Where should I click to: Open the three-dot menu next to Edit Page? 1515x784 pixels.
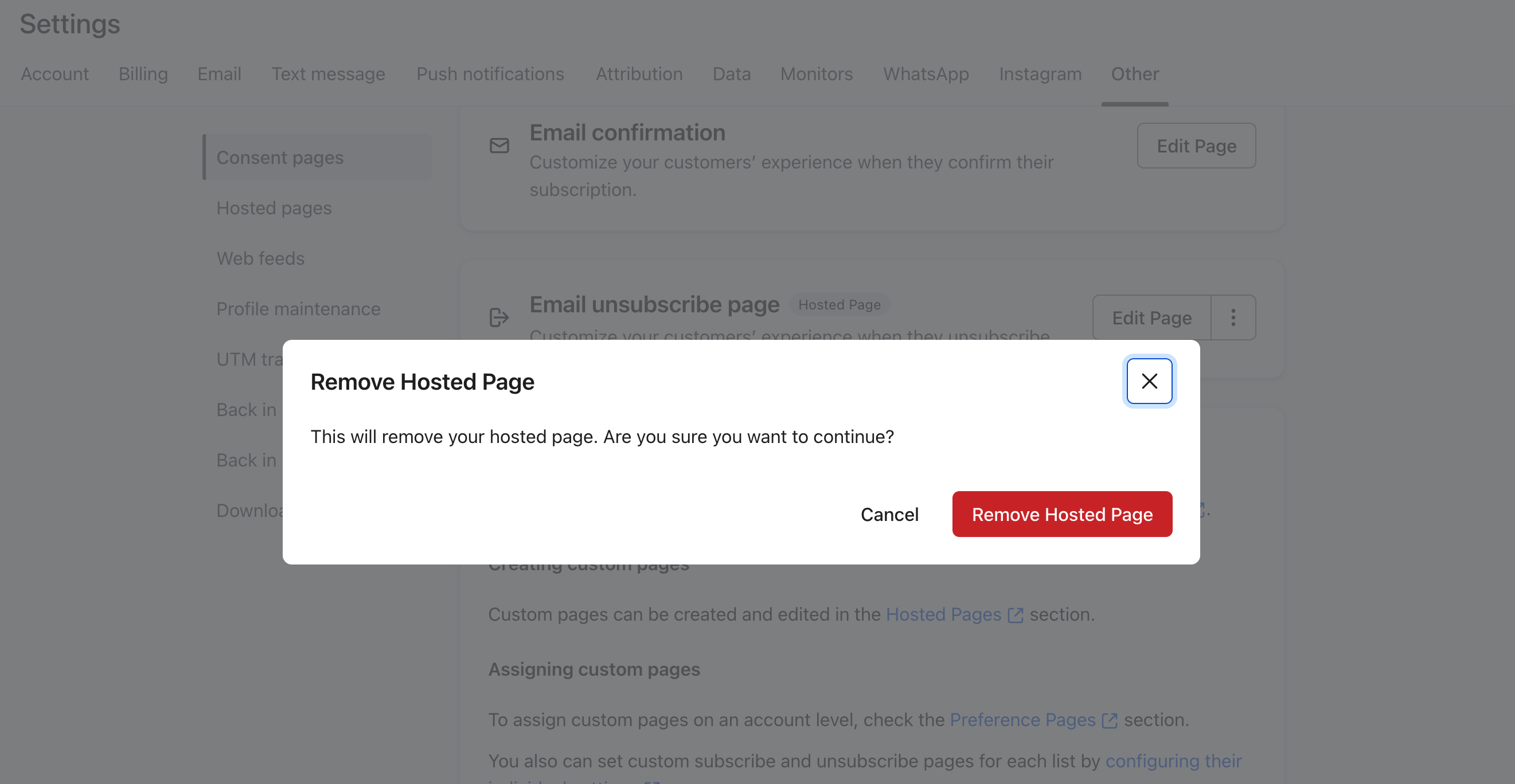click(1233, 317)
